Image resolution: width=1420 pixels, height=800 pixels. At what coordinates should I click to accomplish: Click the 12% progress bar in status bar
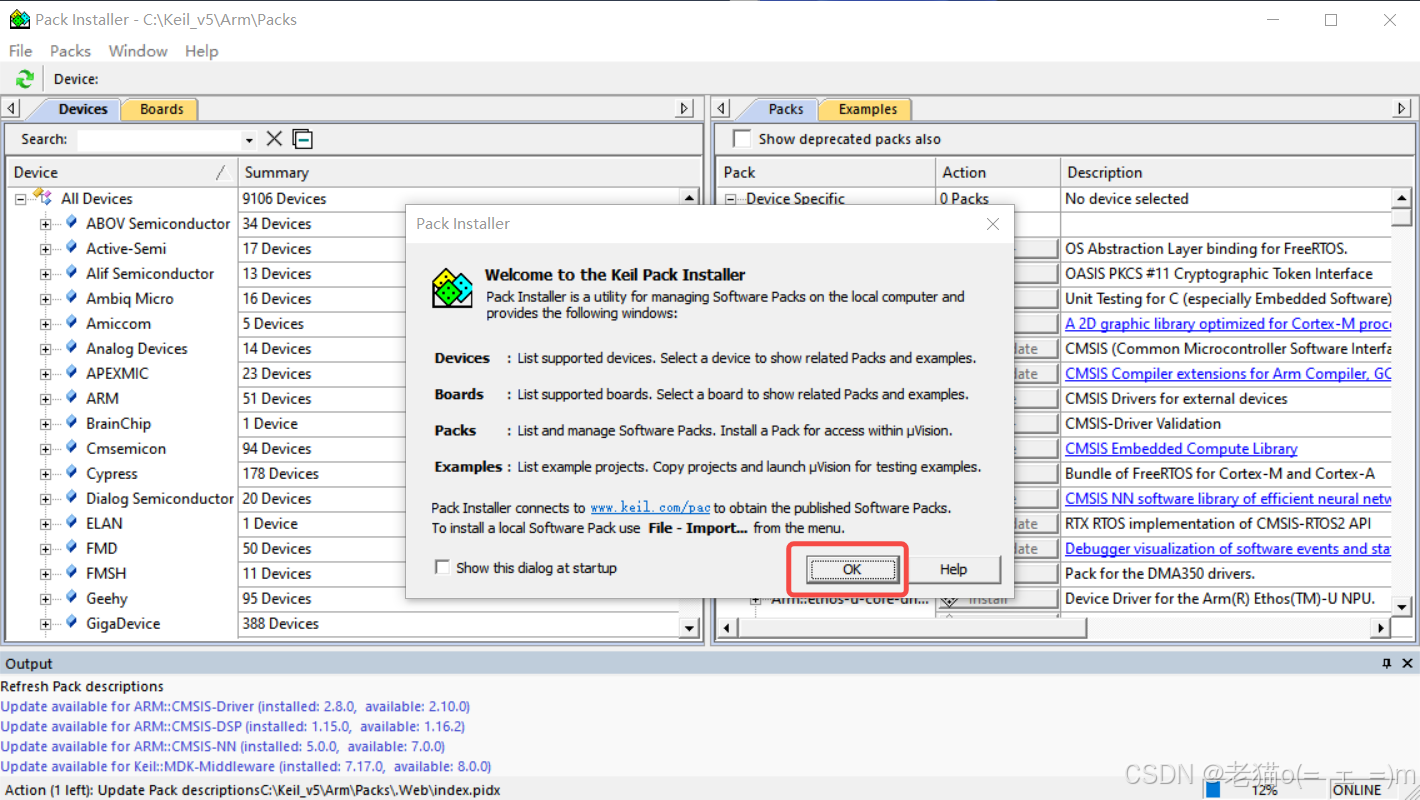1264,789
